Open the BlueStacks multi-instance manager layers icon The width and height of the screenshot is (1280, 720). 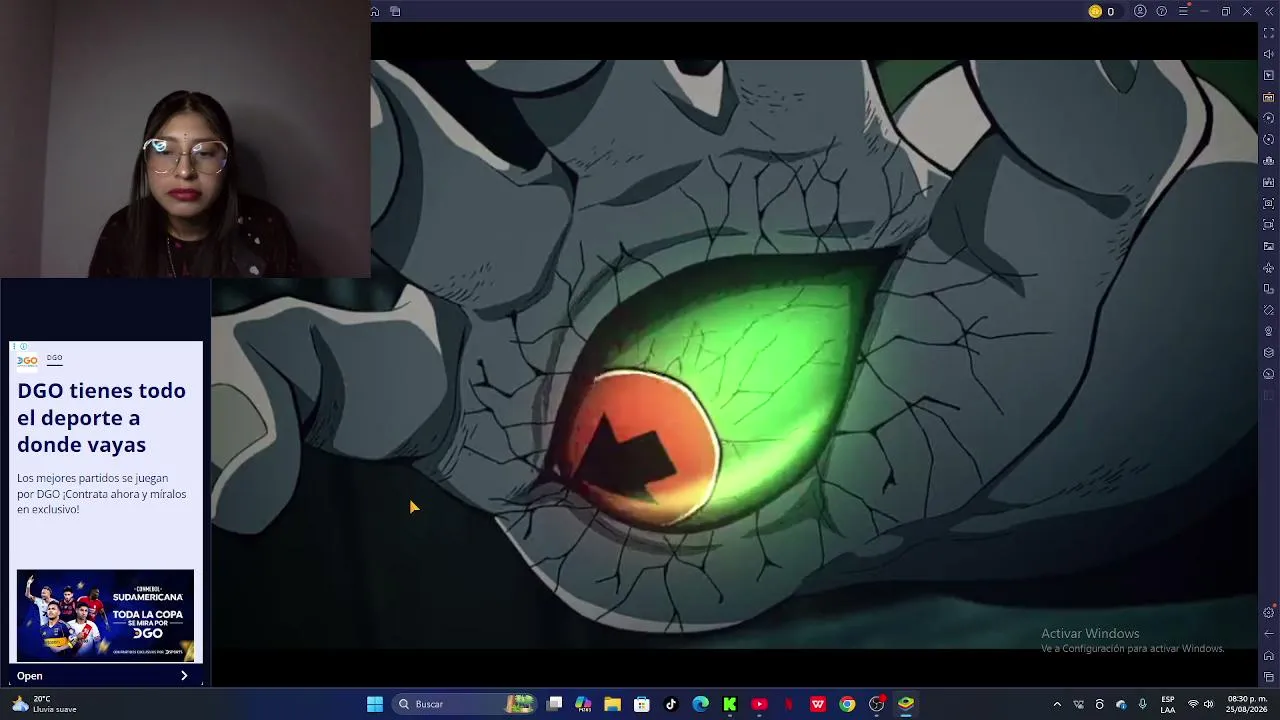(1269, 353)
